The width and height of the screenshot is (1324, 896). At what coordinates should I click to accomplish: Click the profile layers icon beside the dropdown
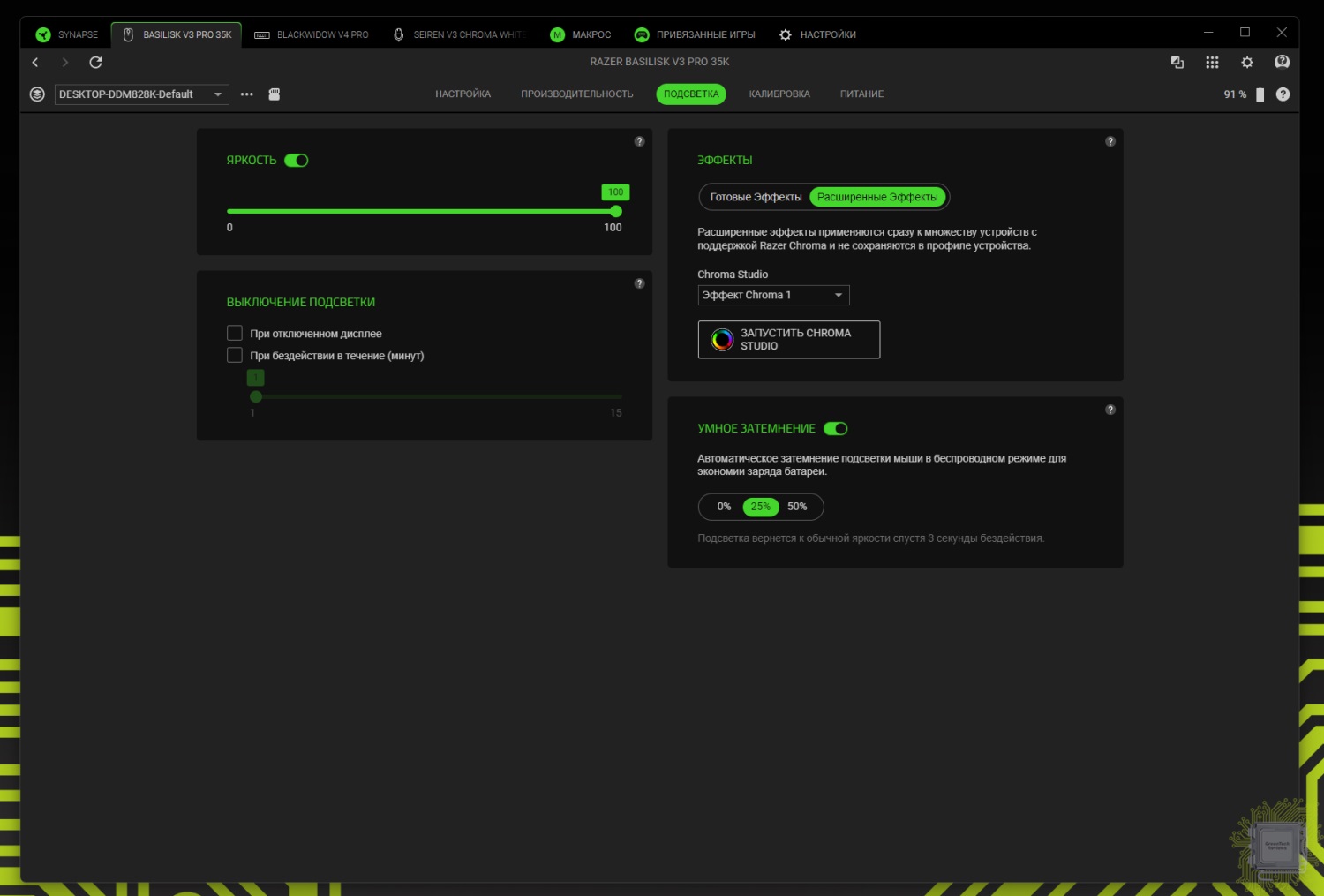pyautogui.click(x=37, y=94)
